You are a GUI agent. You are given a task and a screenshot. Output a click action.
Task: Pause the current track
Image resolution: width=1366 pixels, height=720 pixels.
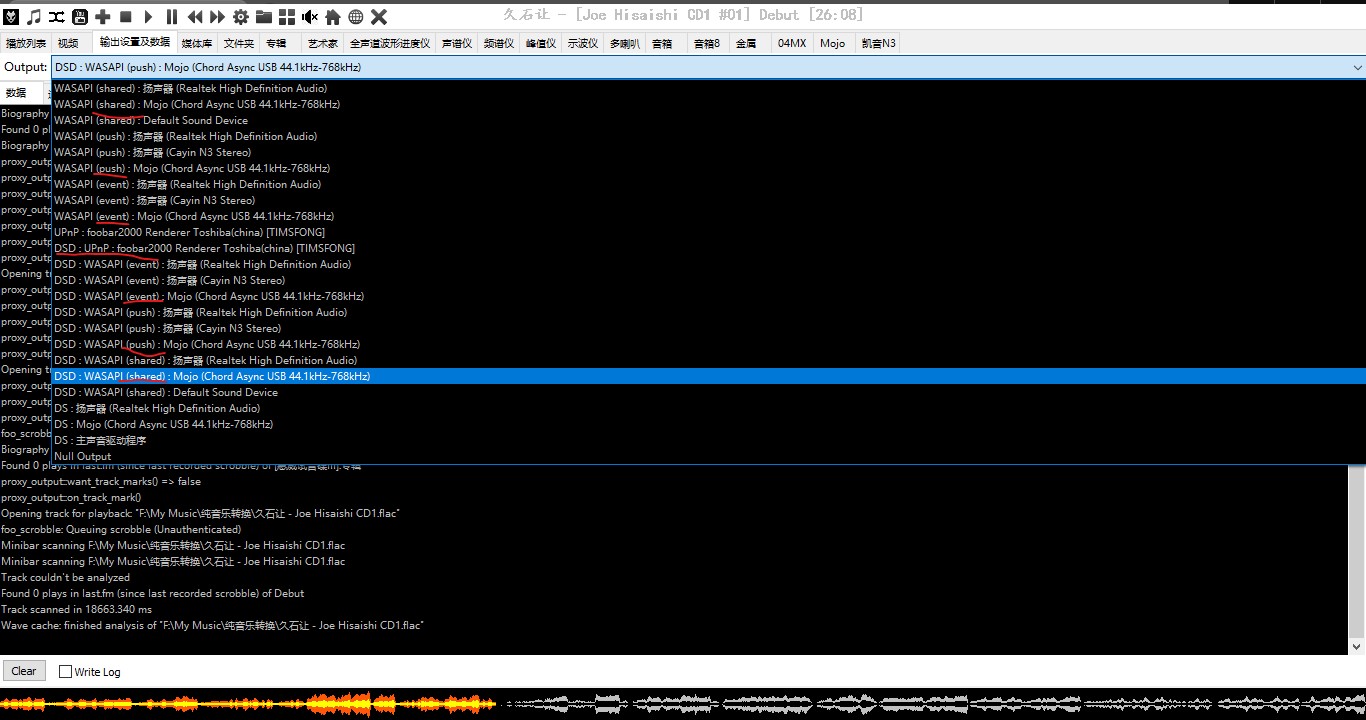tap(171, 16)
